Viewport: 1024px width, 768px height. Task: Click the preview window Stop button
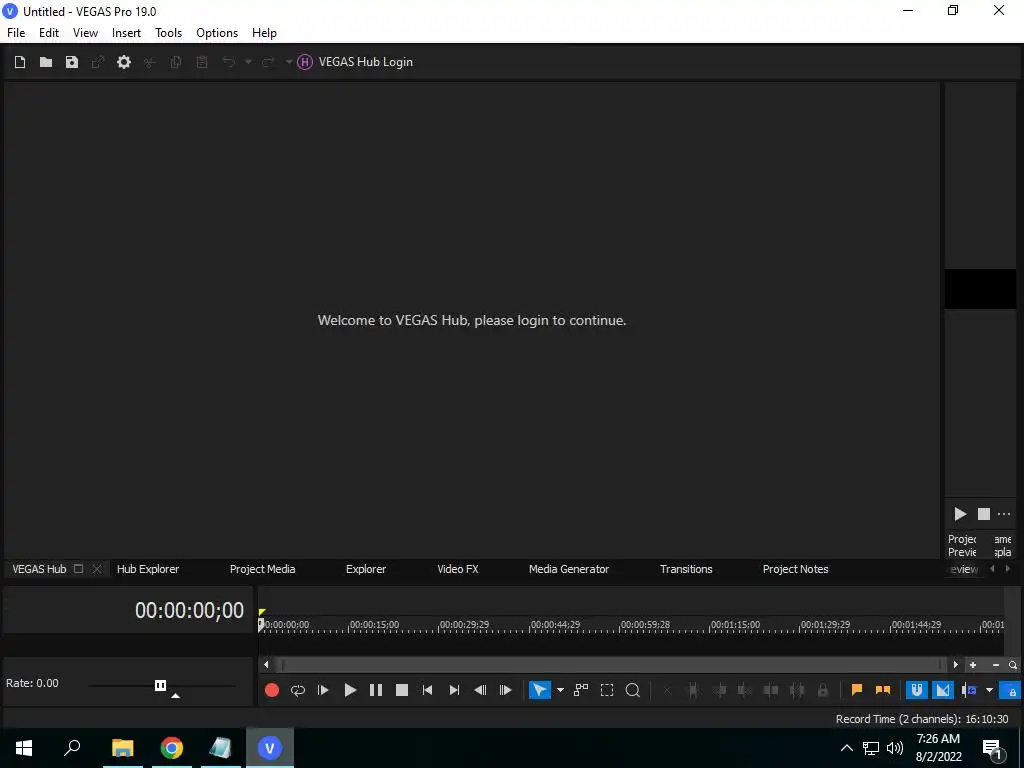[984, 515]
